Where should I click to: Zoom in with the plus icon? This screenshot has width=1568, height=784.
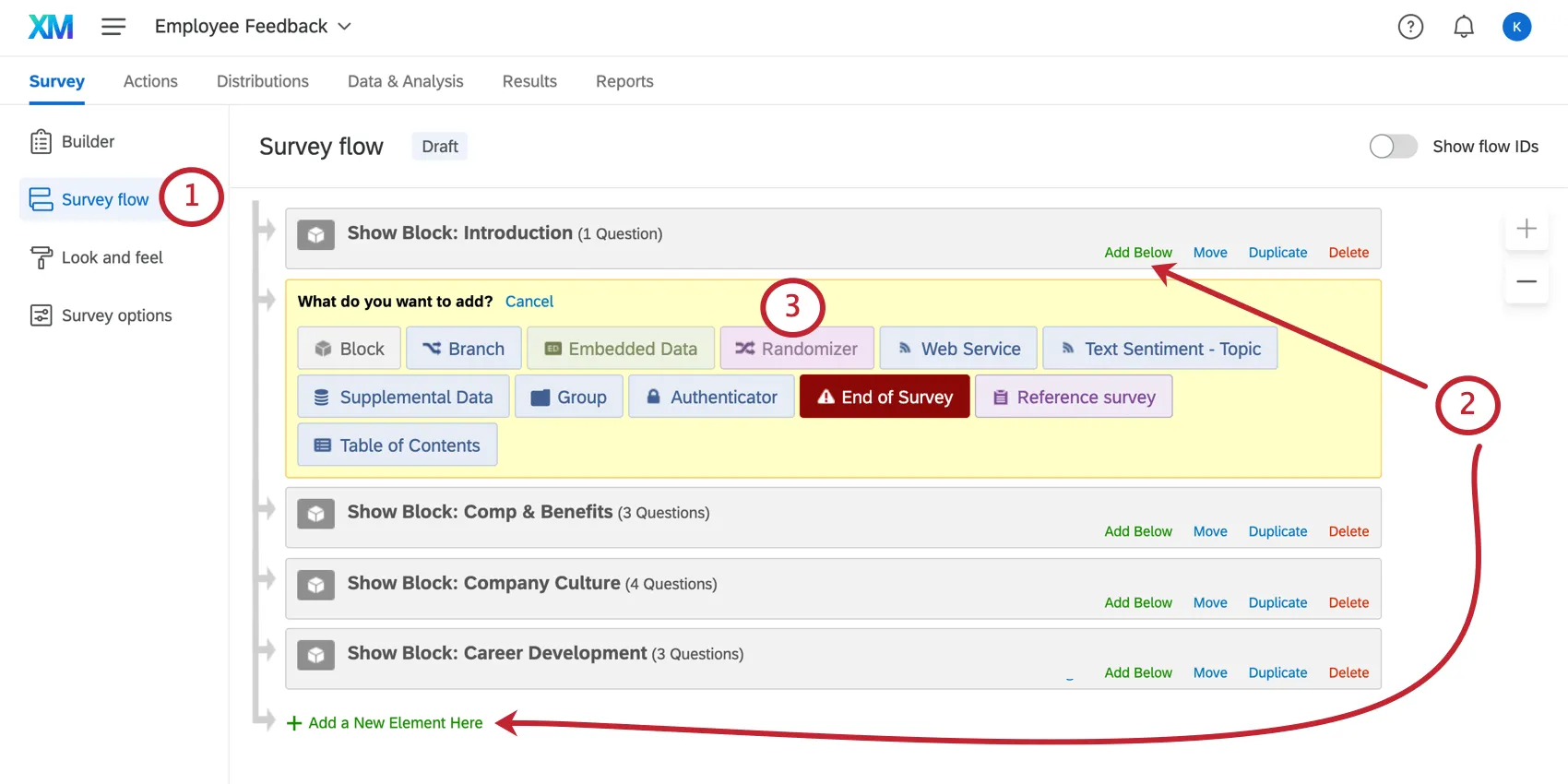1526,229
